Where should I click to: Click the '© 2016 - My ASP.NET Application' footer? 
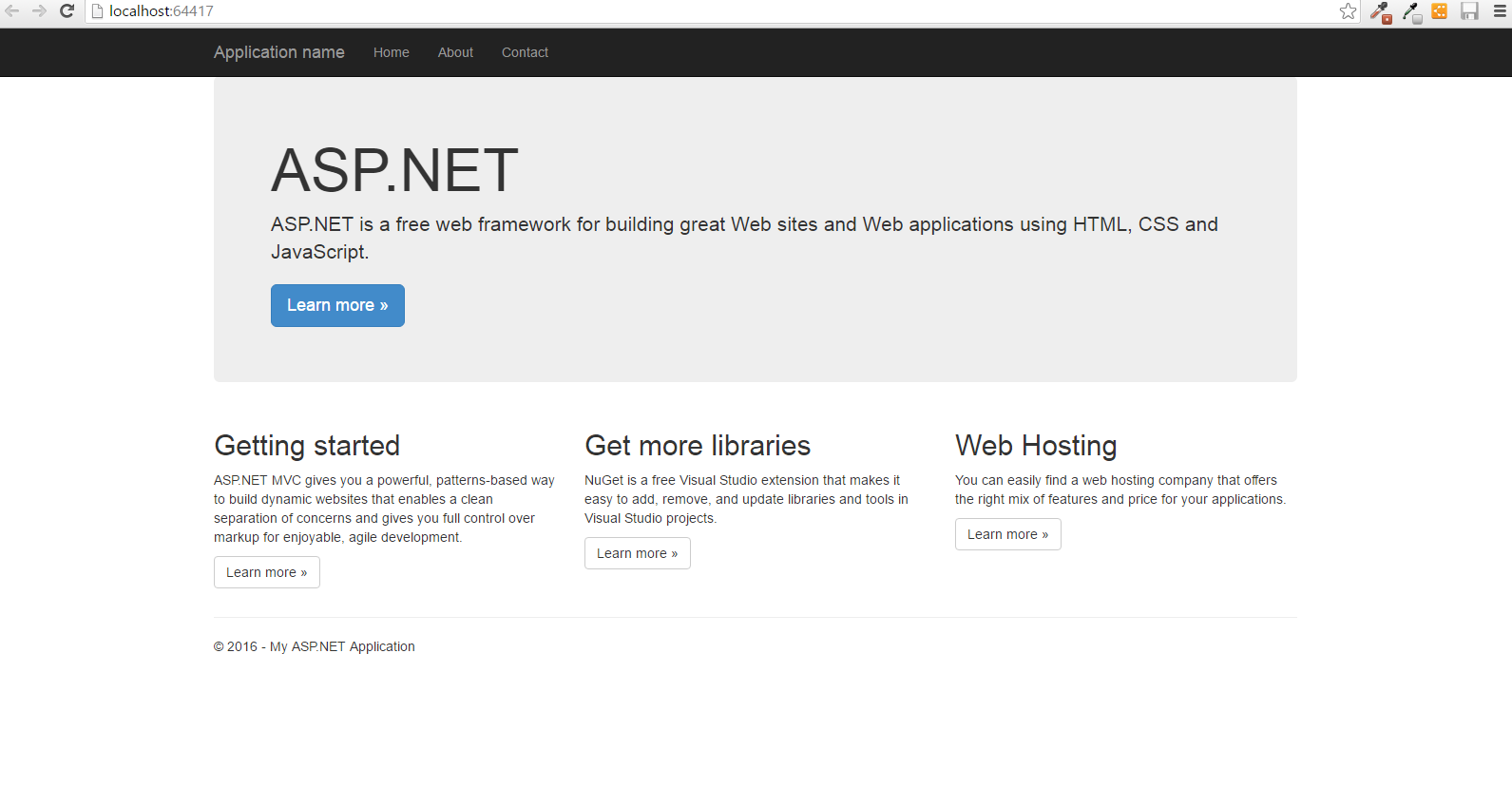point(315,646)
